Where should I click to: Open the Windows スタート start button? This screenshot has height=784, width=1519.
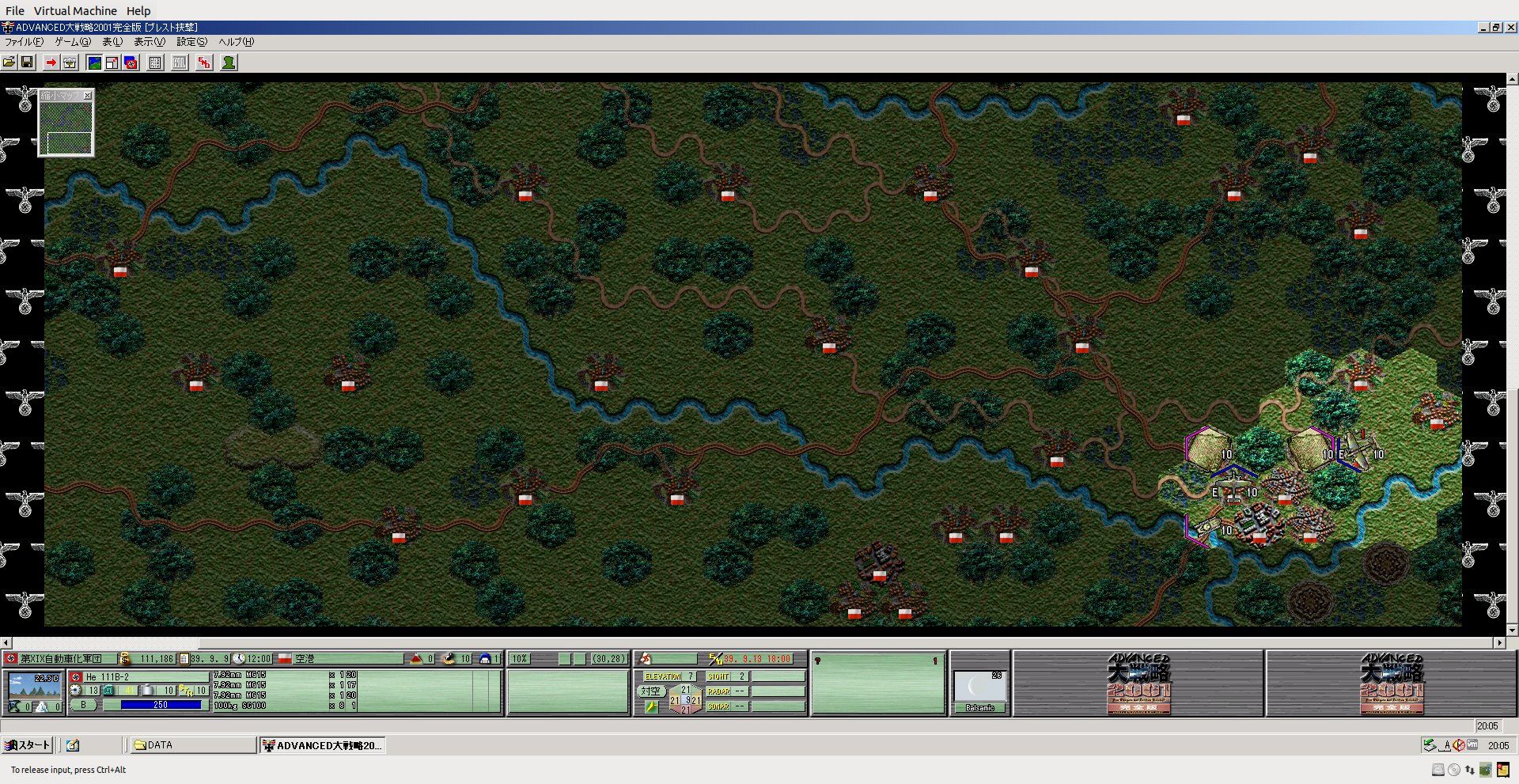(28, 745)
